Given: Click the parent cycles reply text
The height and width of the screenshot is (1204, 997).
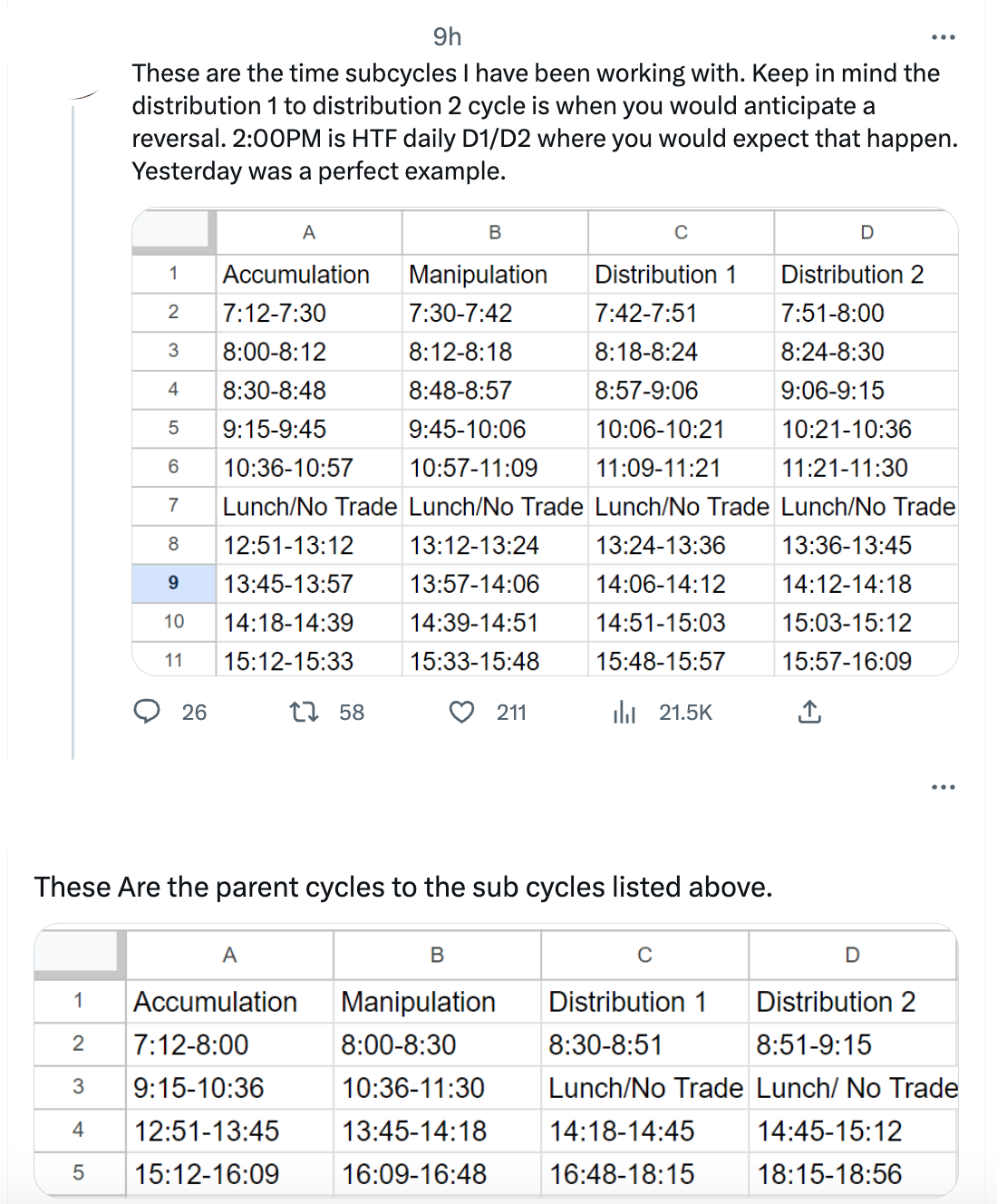Looking at the screenshot, I should pyautogui.click(x=403, y=887).
